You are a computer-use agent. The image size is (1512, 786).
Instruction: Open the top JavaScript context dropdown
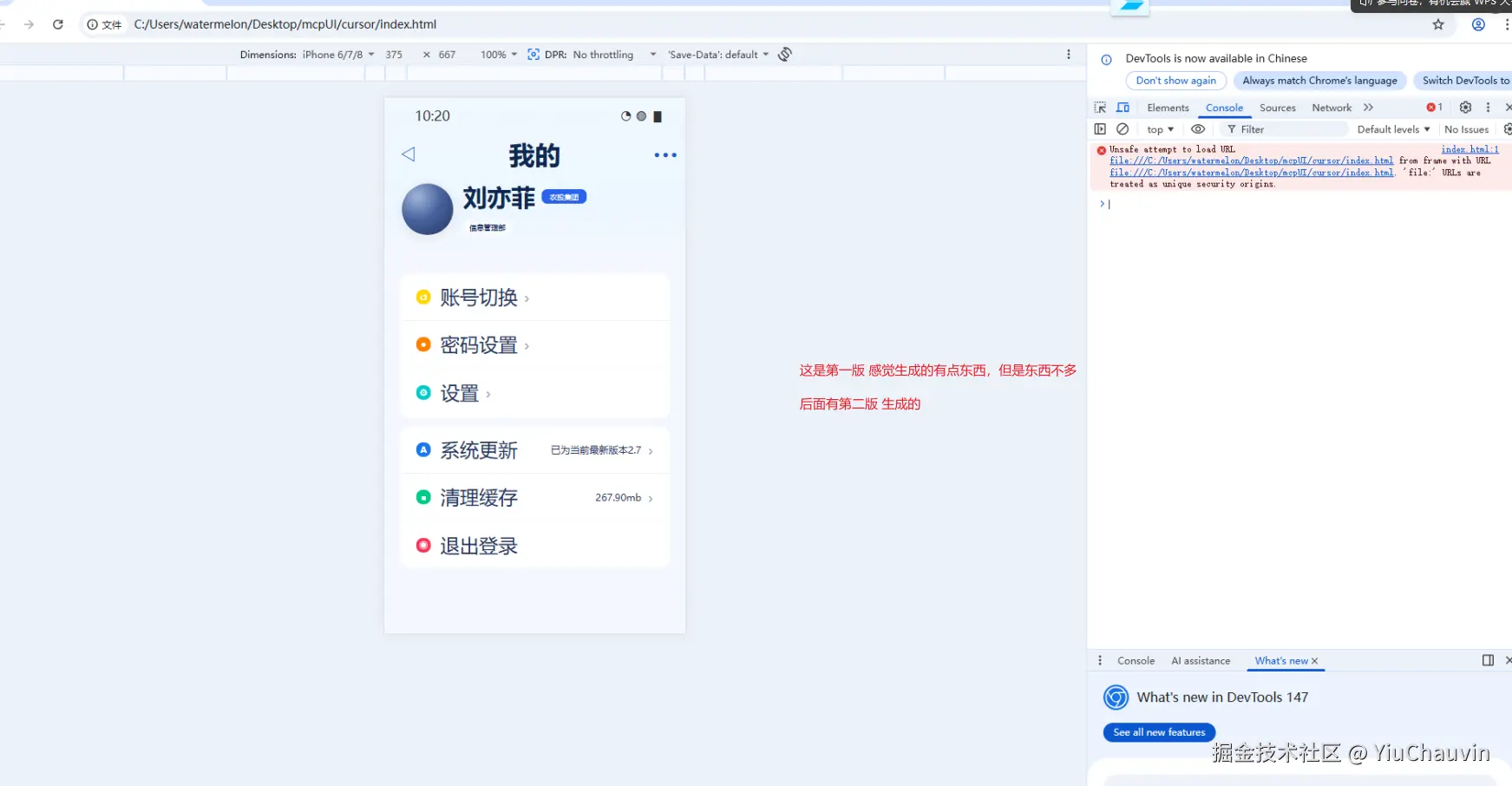tap(1160, 129)
